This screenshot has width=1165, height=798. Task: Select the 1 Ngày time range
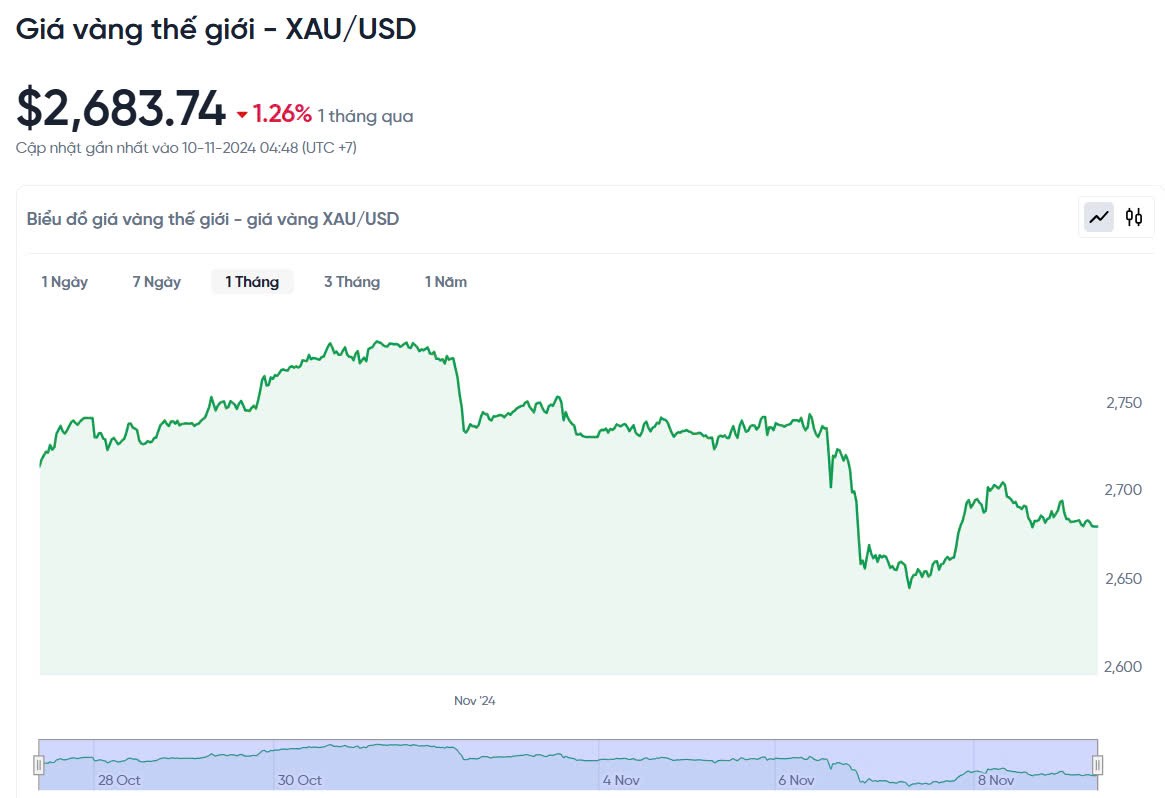65,282
